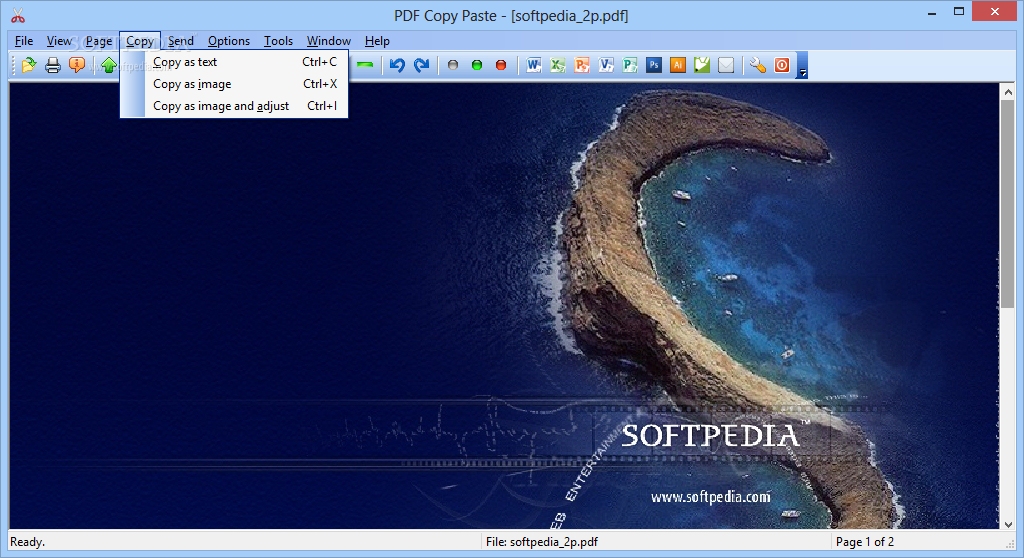Viewport: 1024px width, 558px height.
Task: Send by email using the envelope icon
Action: tap(726, 65)
